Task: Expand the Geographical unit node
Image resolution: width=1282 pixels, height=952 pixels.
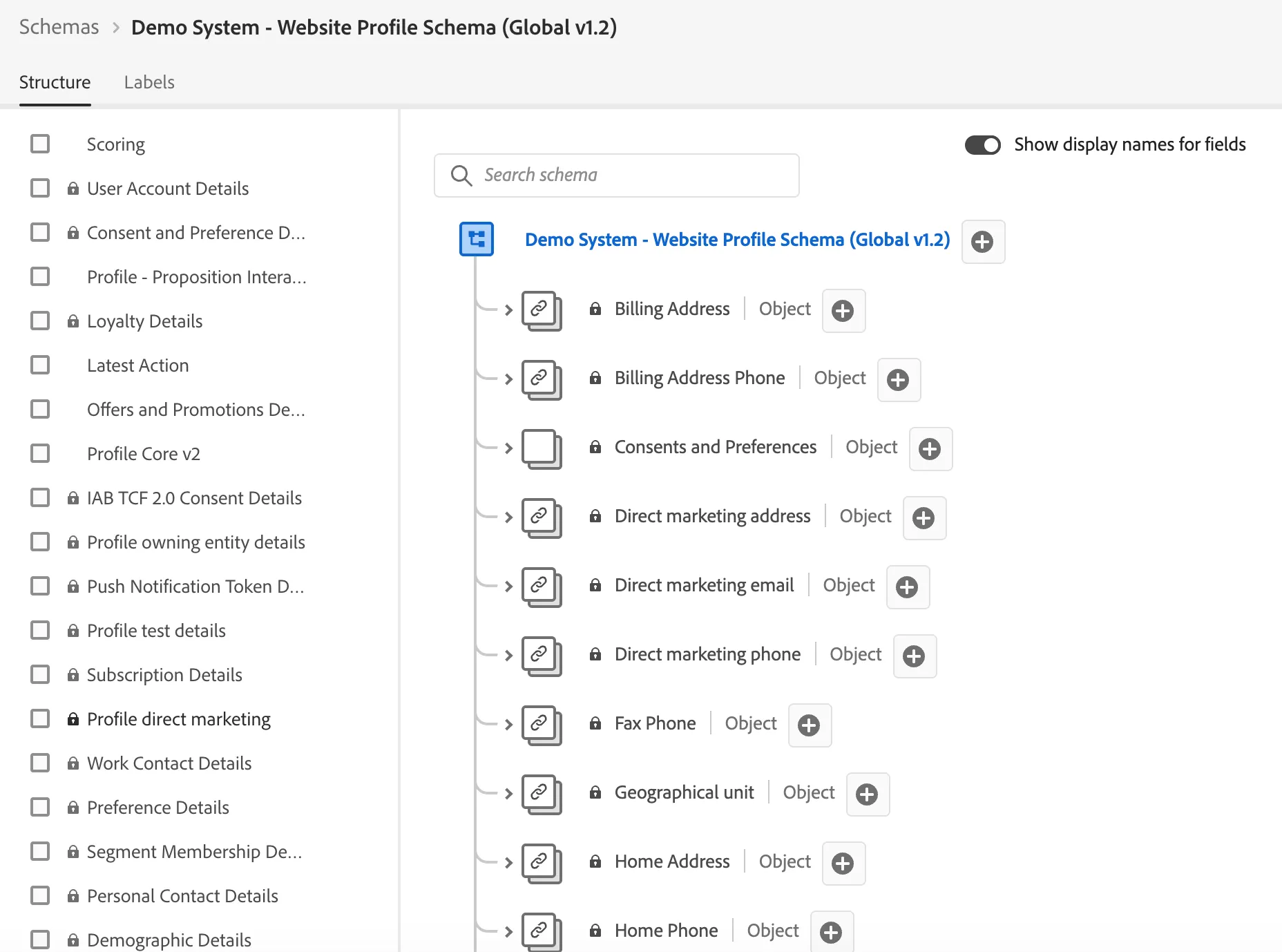Action: [508, 794]
